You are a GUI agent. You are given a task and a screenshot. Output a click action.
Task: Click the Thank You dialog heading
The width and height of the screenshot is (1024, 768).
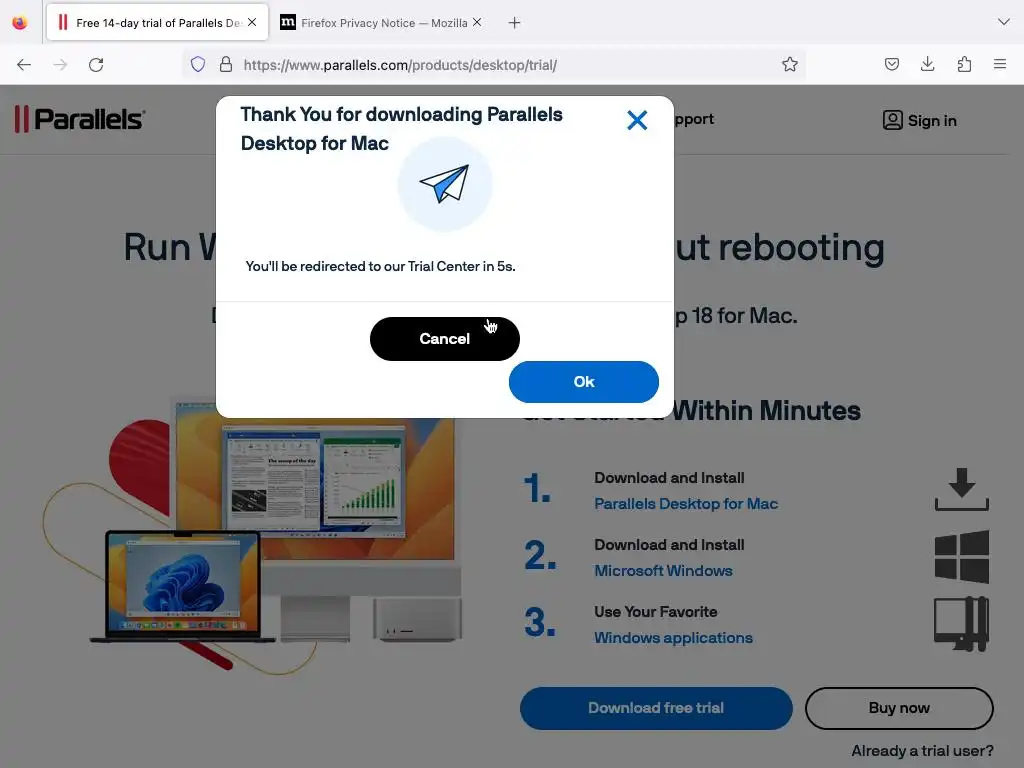click(402, 129)
